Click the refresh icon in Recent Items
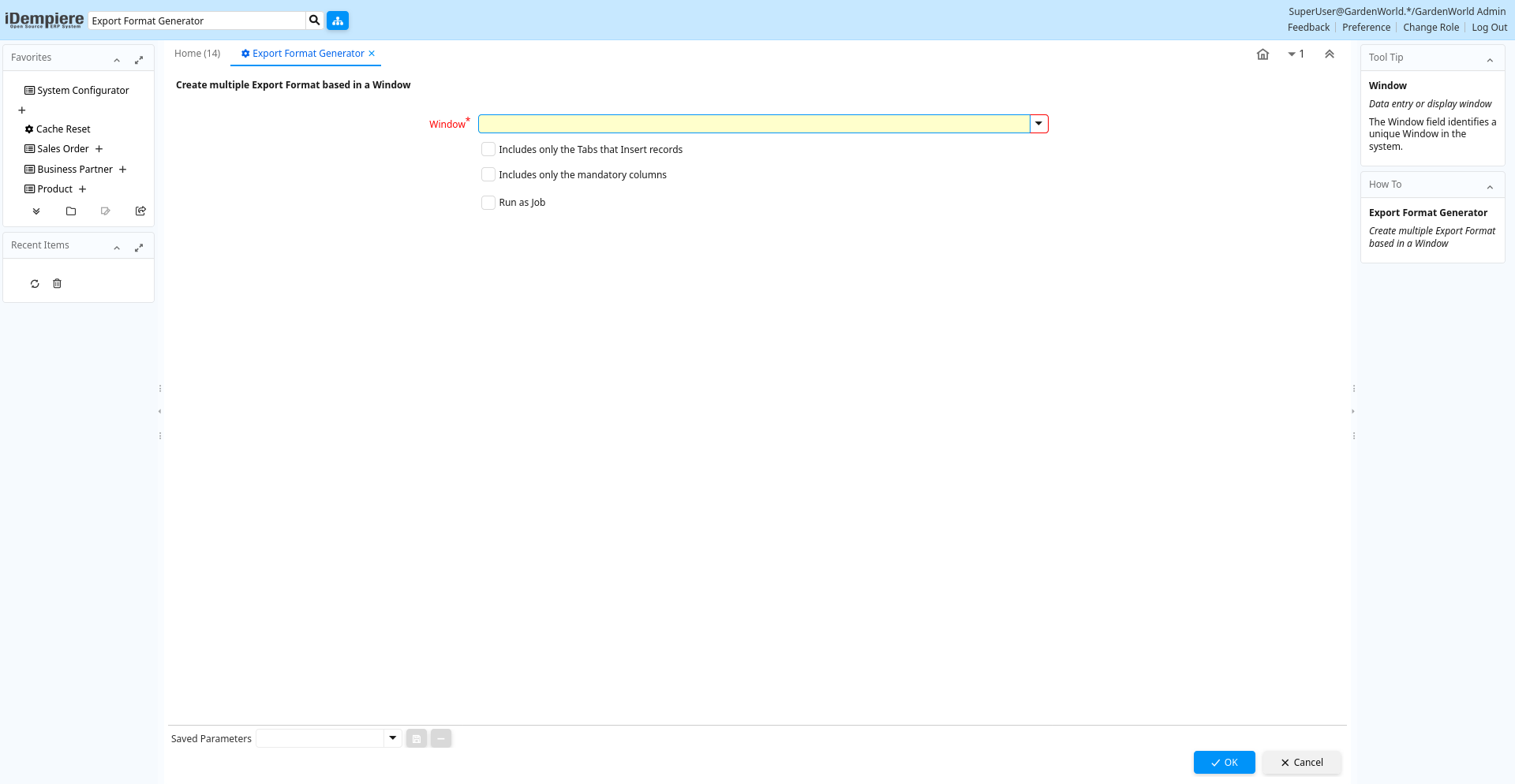 pos(35,284)
